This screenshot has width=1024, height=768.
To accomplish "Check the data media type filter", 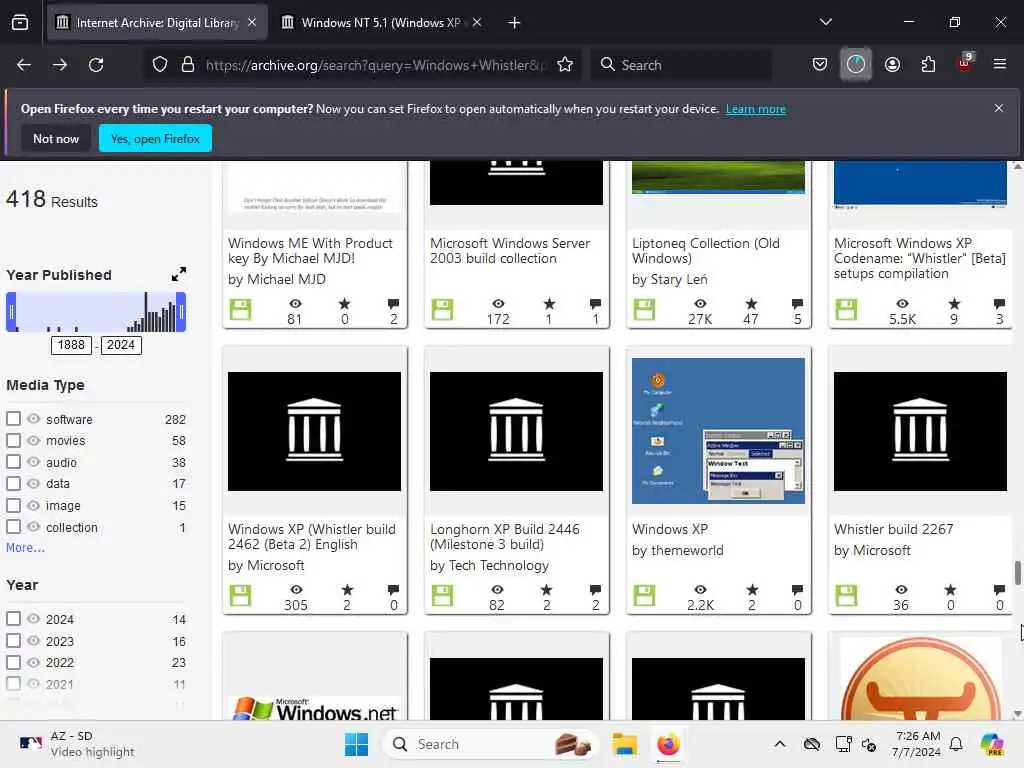I will [x=13, y=483].
